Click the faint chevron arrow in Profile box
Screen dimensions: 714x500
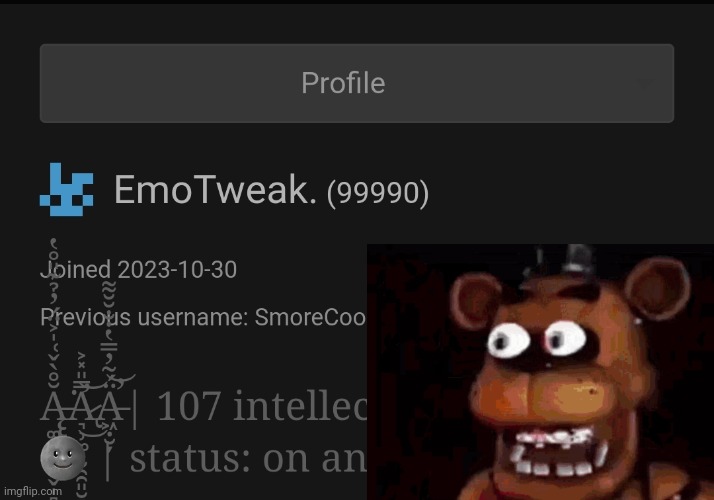[x=644, y=83]
